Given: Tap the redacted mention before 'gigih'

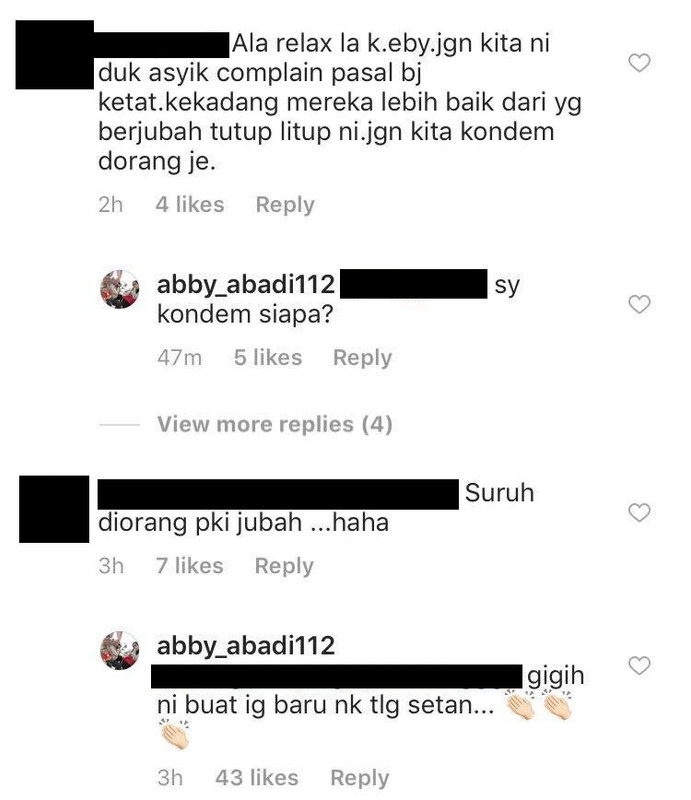Looking at the screenshot, I should click(x=337, y=677).
